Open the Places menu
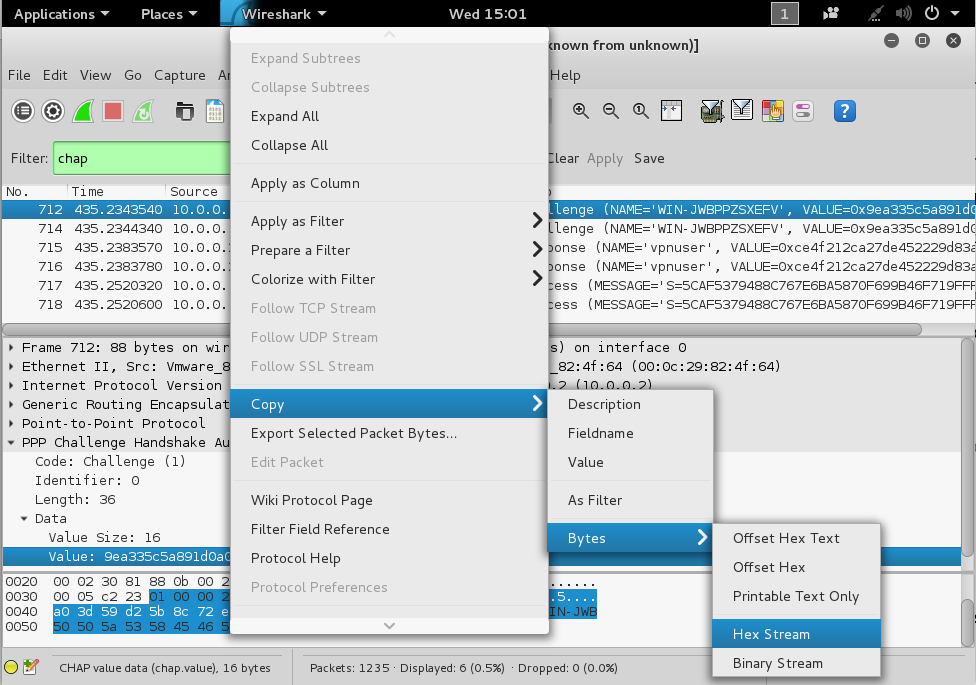 [169, 14]
